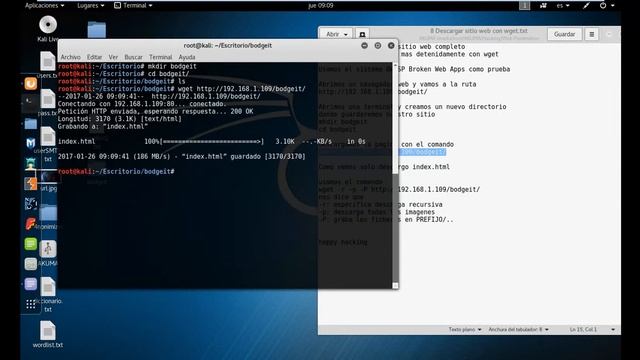Show all applications grid in the dock

tap(31, 304)
